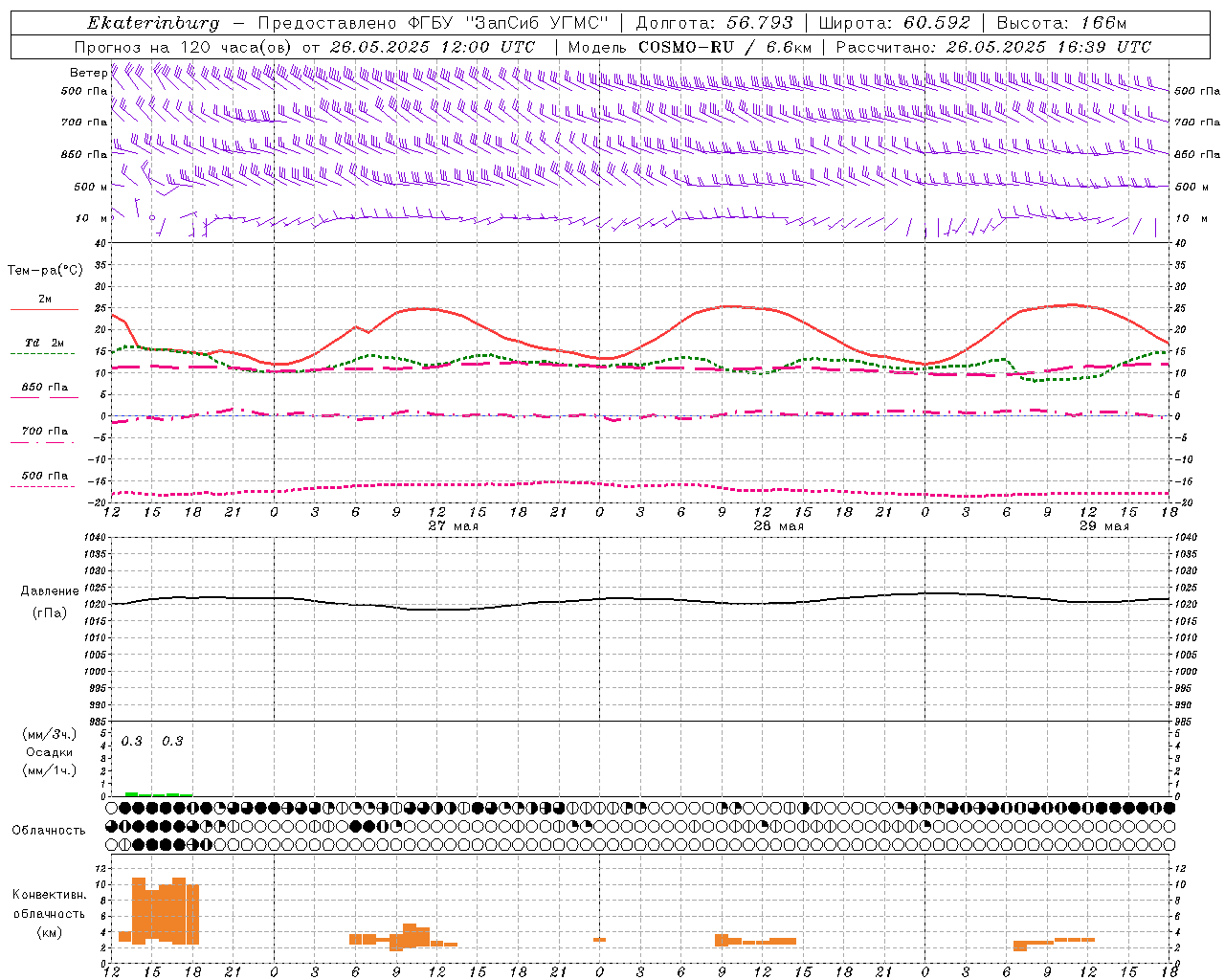This screenshot has width=1225, height=980.
Task: Click the '40' value on the left temperature axis
Action: coord(102,243)
